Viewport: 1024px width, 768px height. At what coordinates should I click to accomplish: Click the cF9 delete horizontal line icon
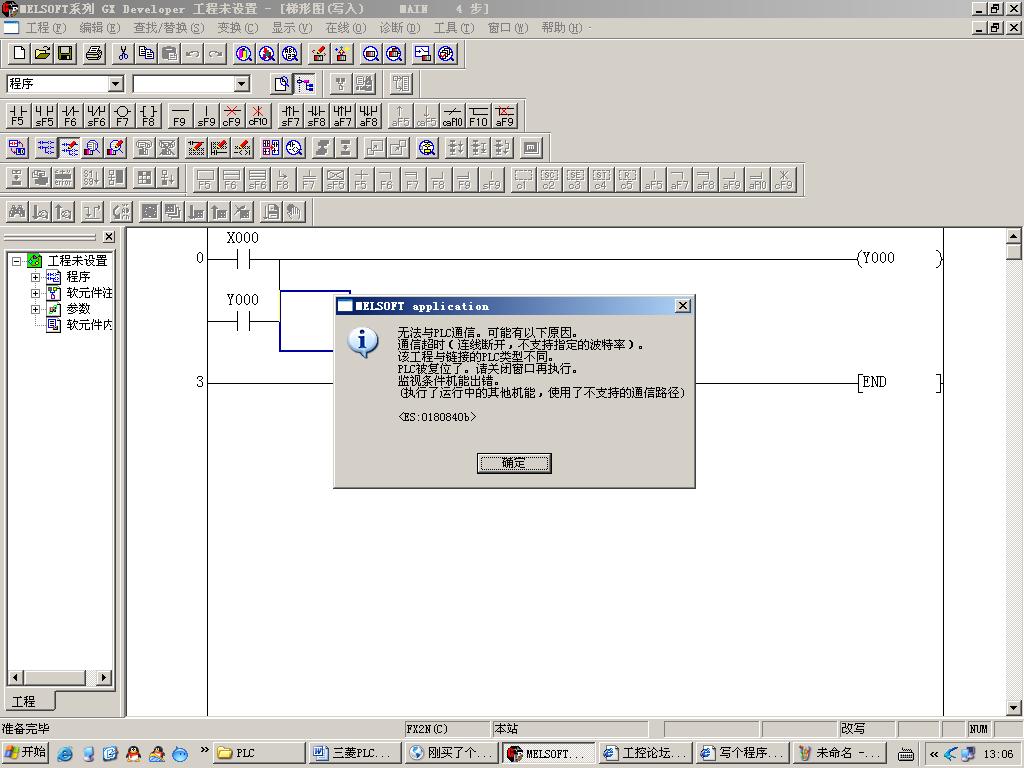click(232, 116)
